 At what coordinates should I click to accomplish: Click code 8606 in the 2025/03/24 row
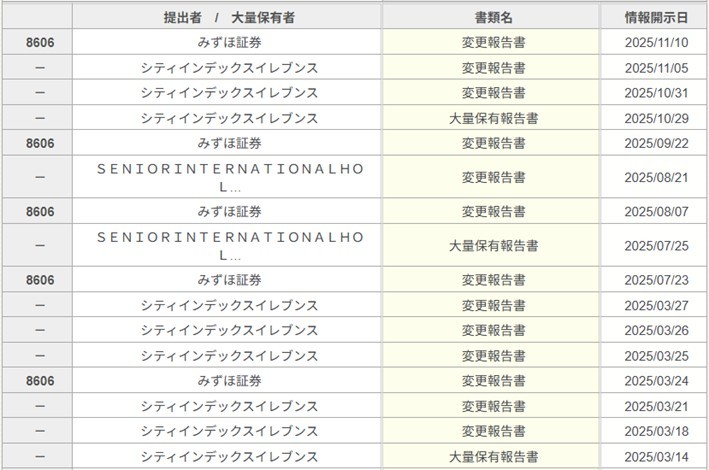pos(40,381)
